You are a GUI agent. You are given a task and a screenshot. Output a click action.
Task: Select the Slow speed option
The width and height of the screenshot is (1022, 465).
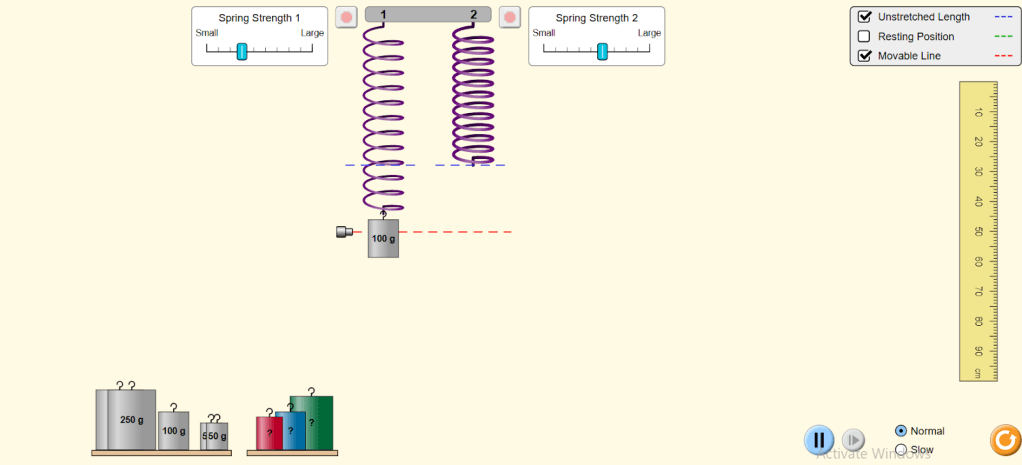[x=901, y=450]
